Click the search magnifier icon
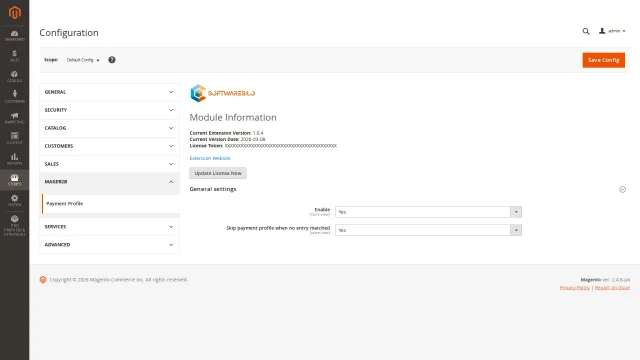The height and width of the screenshot is (360, 640). tap(586, 31)
